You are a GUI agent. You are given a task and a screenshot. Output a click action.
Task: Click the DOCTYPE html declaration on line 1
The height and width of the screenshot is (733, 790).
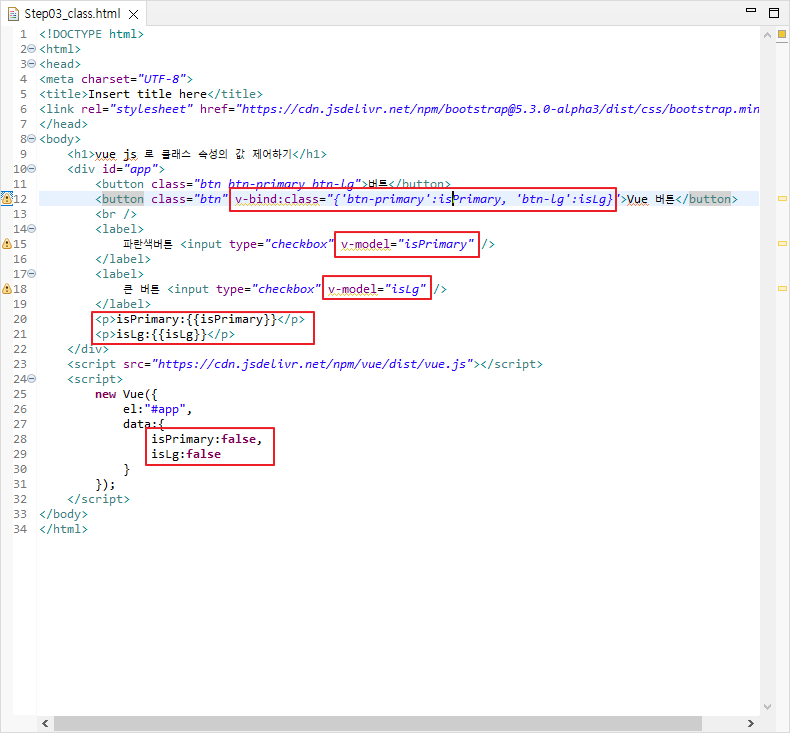[92, 34]
